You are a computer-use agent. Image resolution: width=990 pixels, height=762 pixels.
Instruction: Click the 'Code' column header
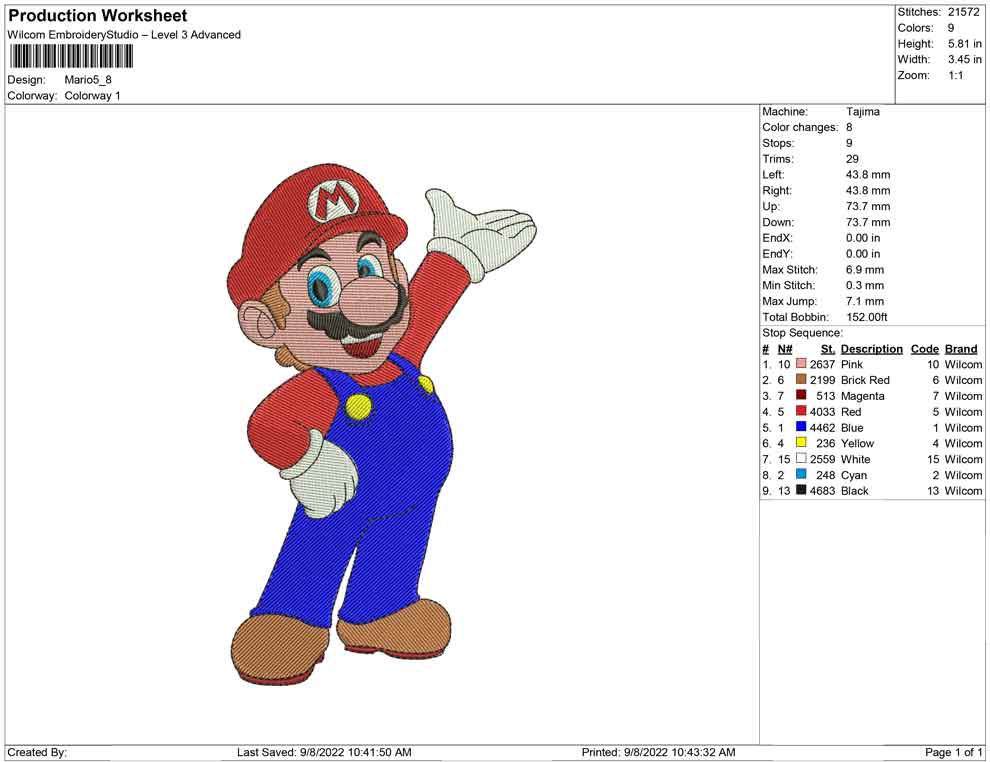(x=924, y=349)
